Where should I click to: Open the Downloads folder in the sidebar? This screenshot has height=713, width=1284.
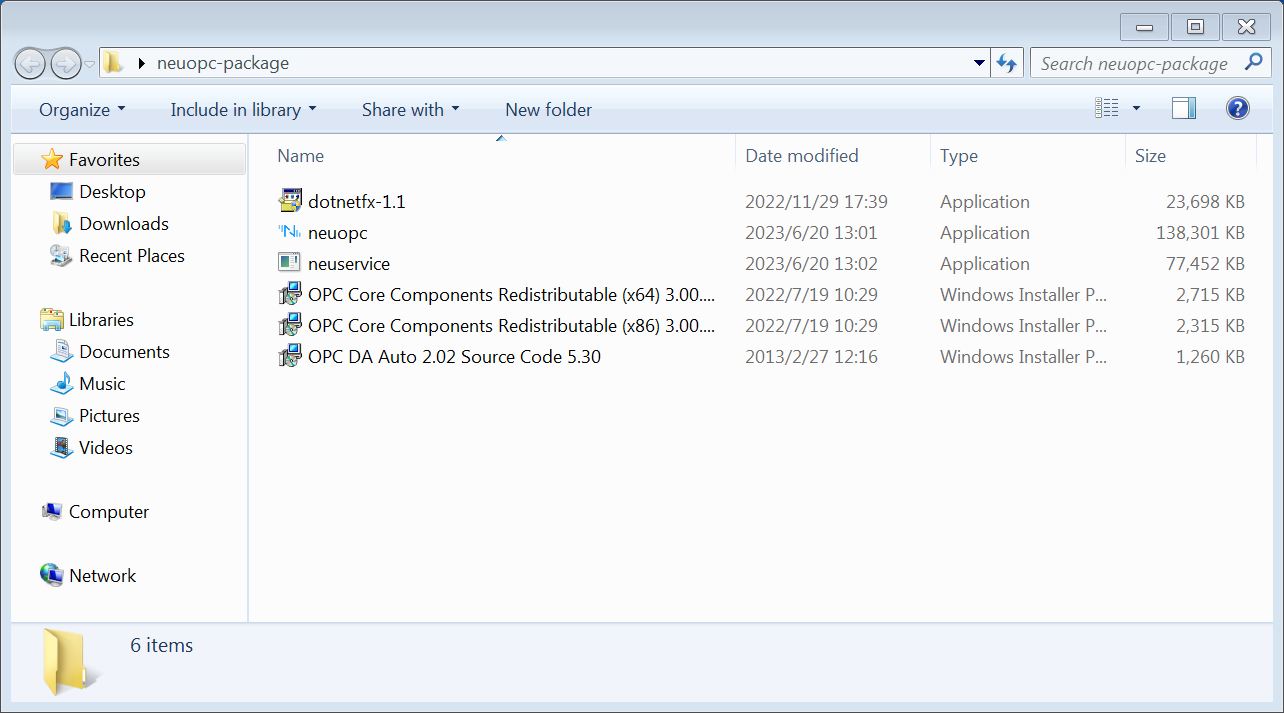coord(124,223)
